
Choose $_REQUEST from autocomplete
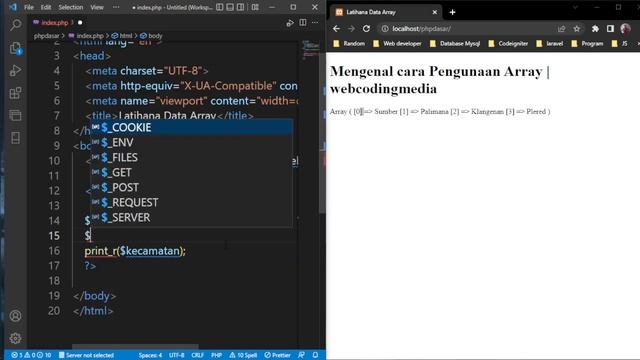(191, 202)
